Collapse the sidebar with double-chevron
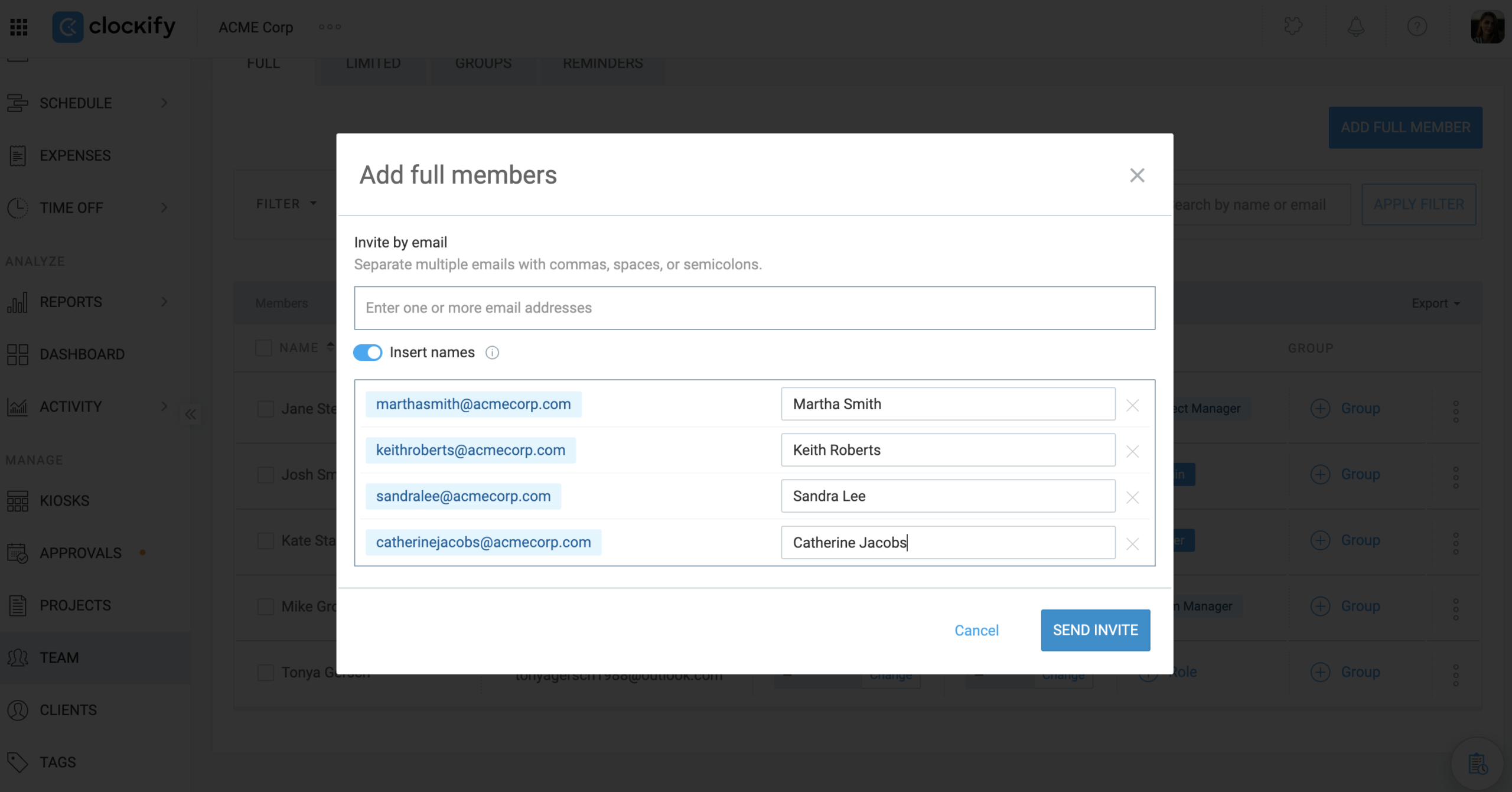Viewport: 1512px width, 792px height. [190, 414]
